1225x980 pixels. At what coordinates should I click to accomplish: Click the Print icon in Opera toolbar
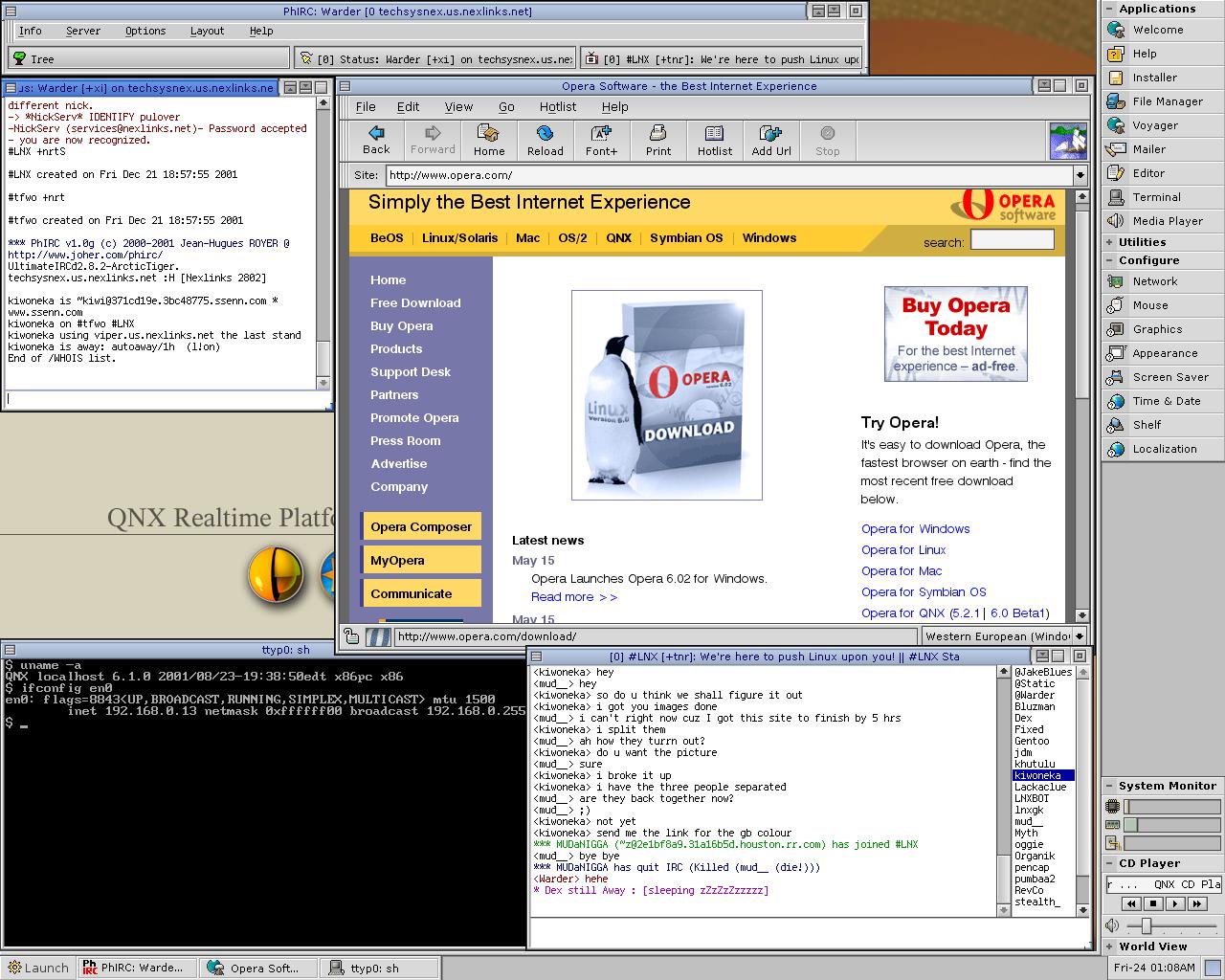click(657, 140)
